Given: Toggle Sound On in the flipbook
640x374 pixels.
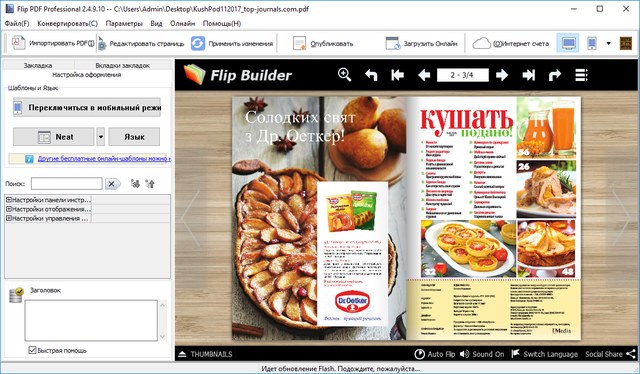Looking at the screenshot, I should [x=482, y=354].
